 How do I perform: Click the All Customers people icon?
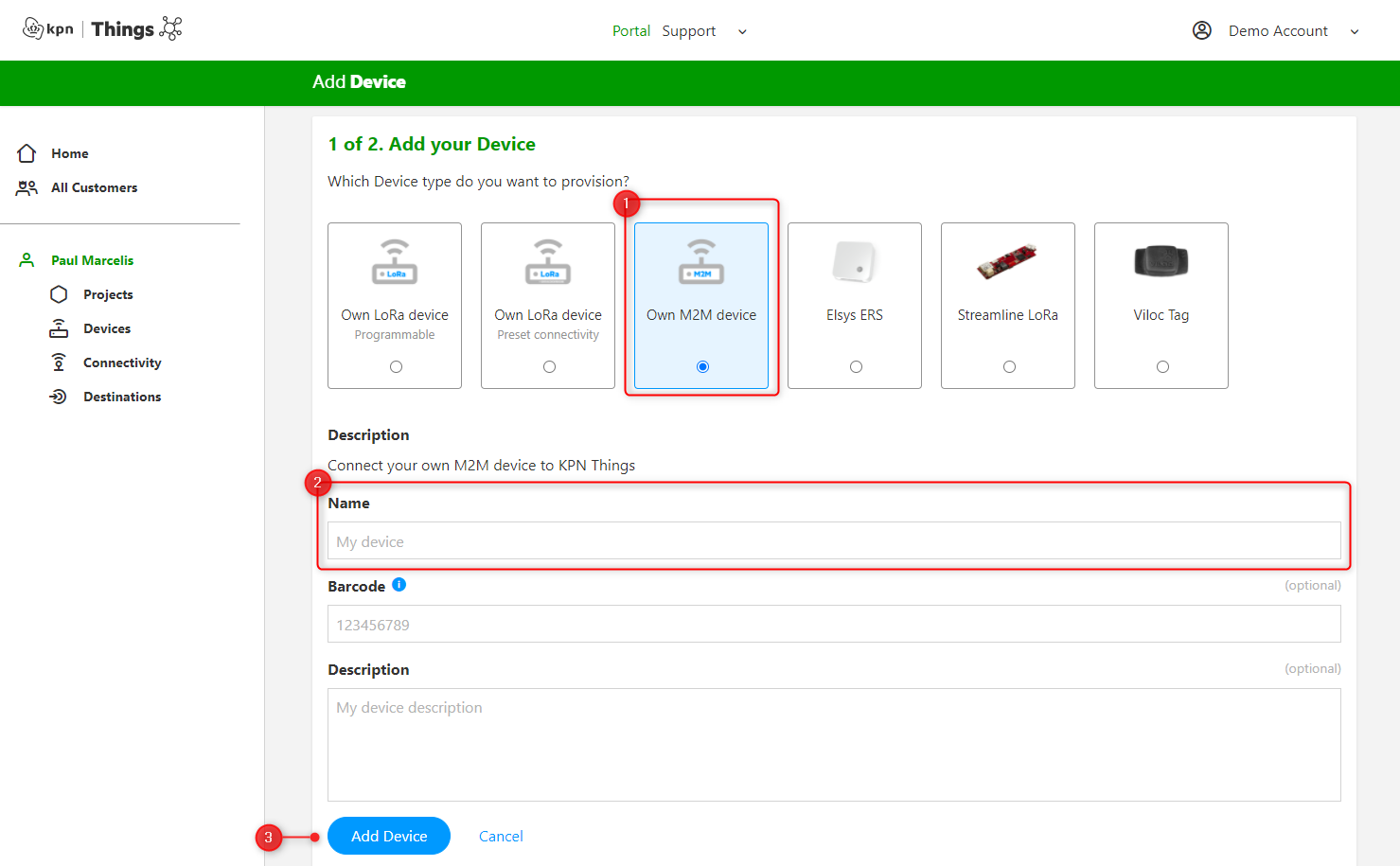[x=27, y=187]
